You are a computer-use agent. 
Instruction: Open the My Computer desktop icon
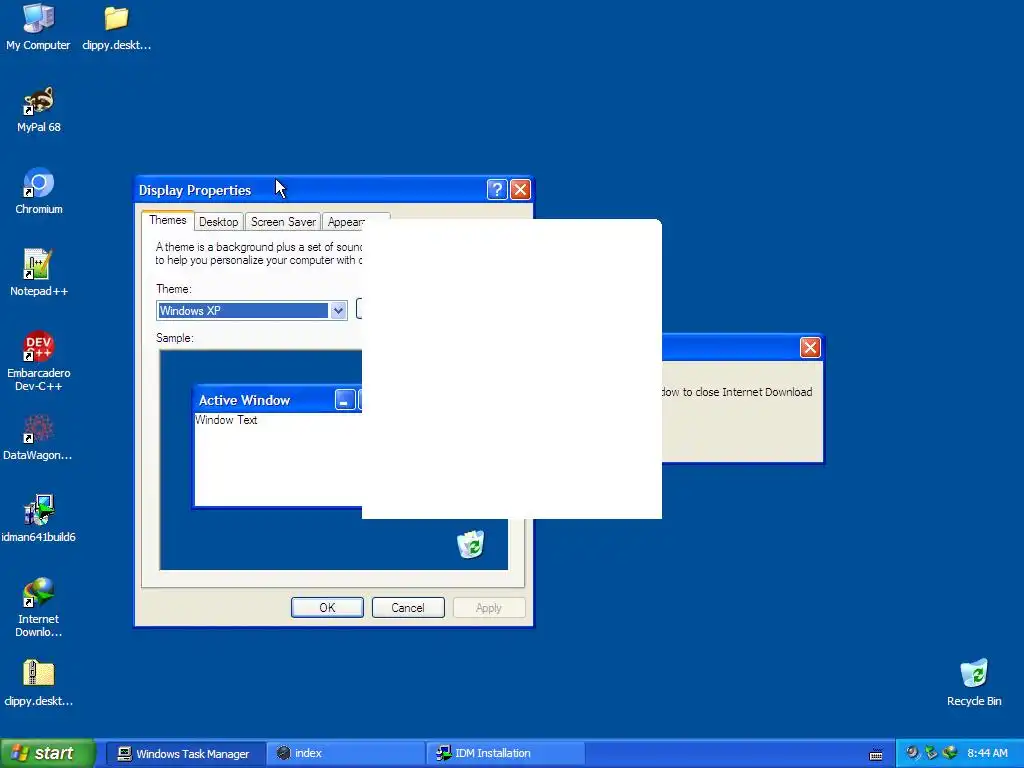[x=38, y=27]
